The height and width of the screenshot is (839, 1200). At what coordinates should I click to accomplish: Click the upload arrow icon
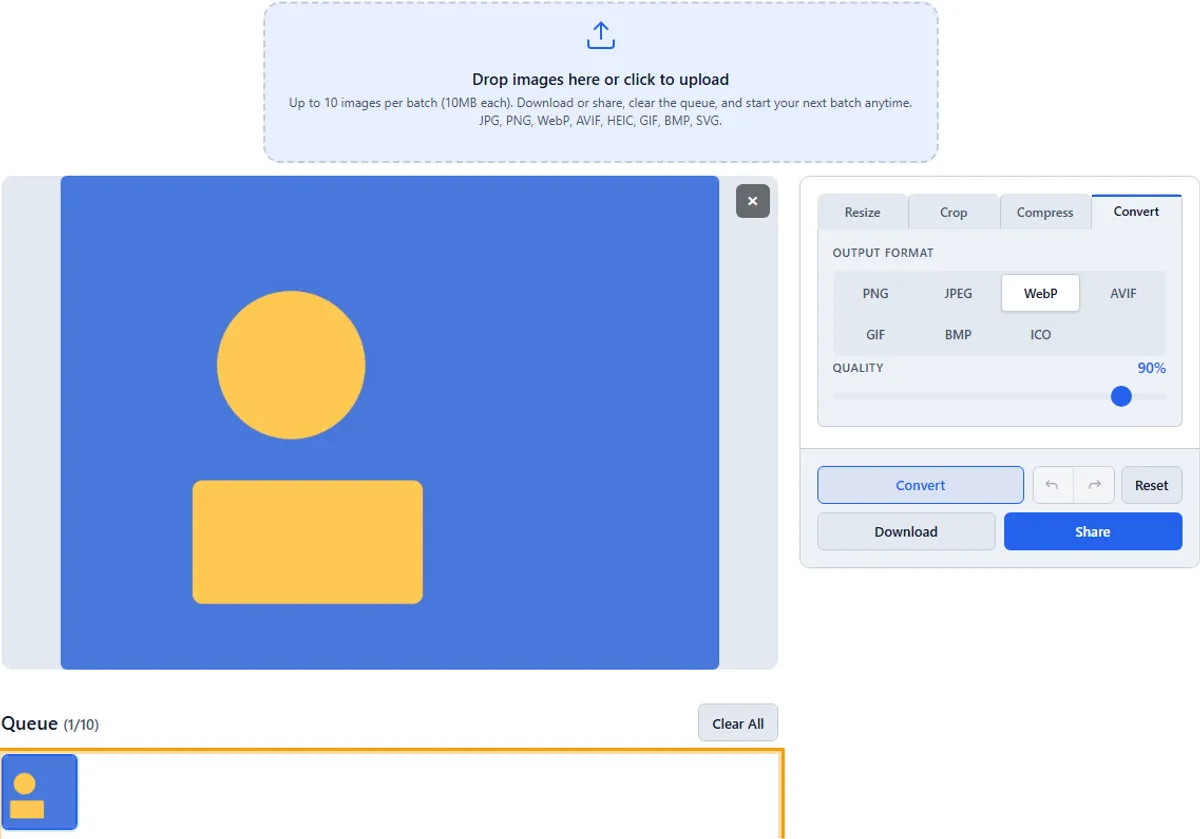[600, 36]
